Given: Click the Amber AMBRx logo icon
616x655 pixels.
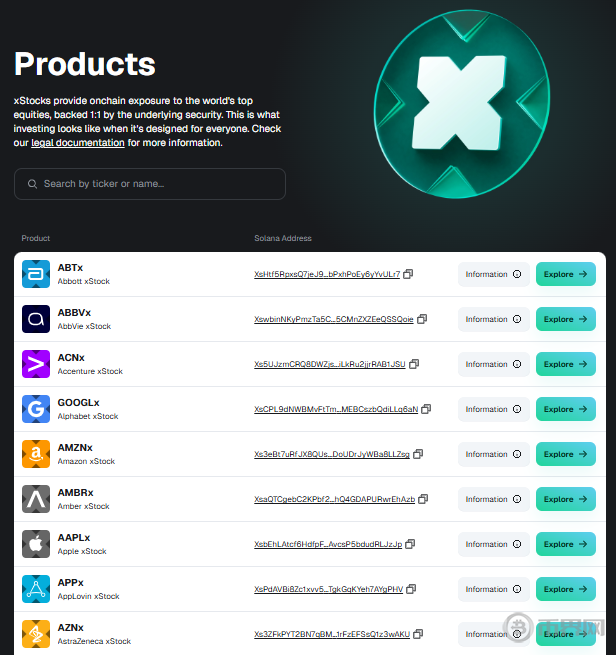Looking at the screenshot, I should 36,499.
